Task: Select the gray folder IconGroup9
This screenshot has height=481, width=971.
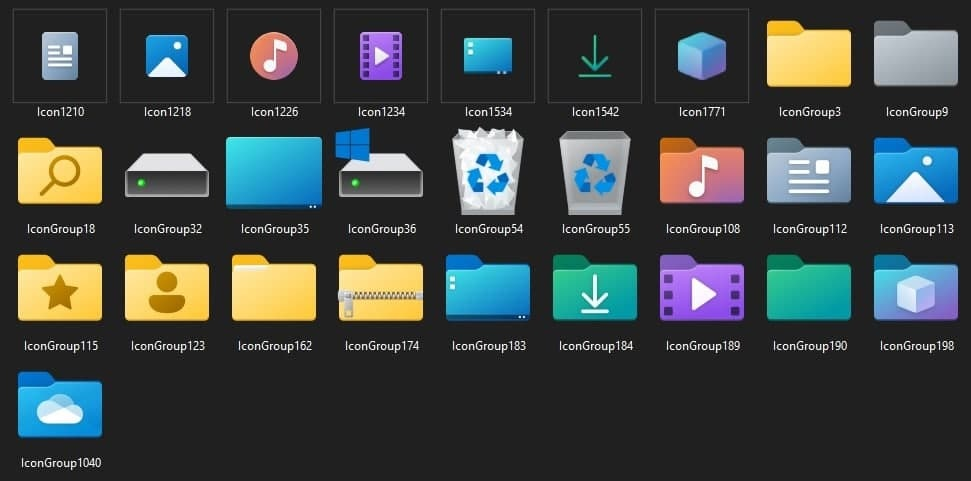Action: coord(916,54)
